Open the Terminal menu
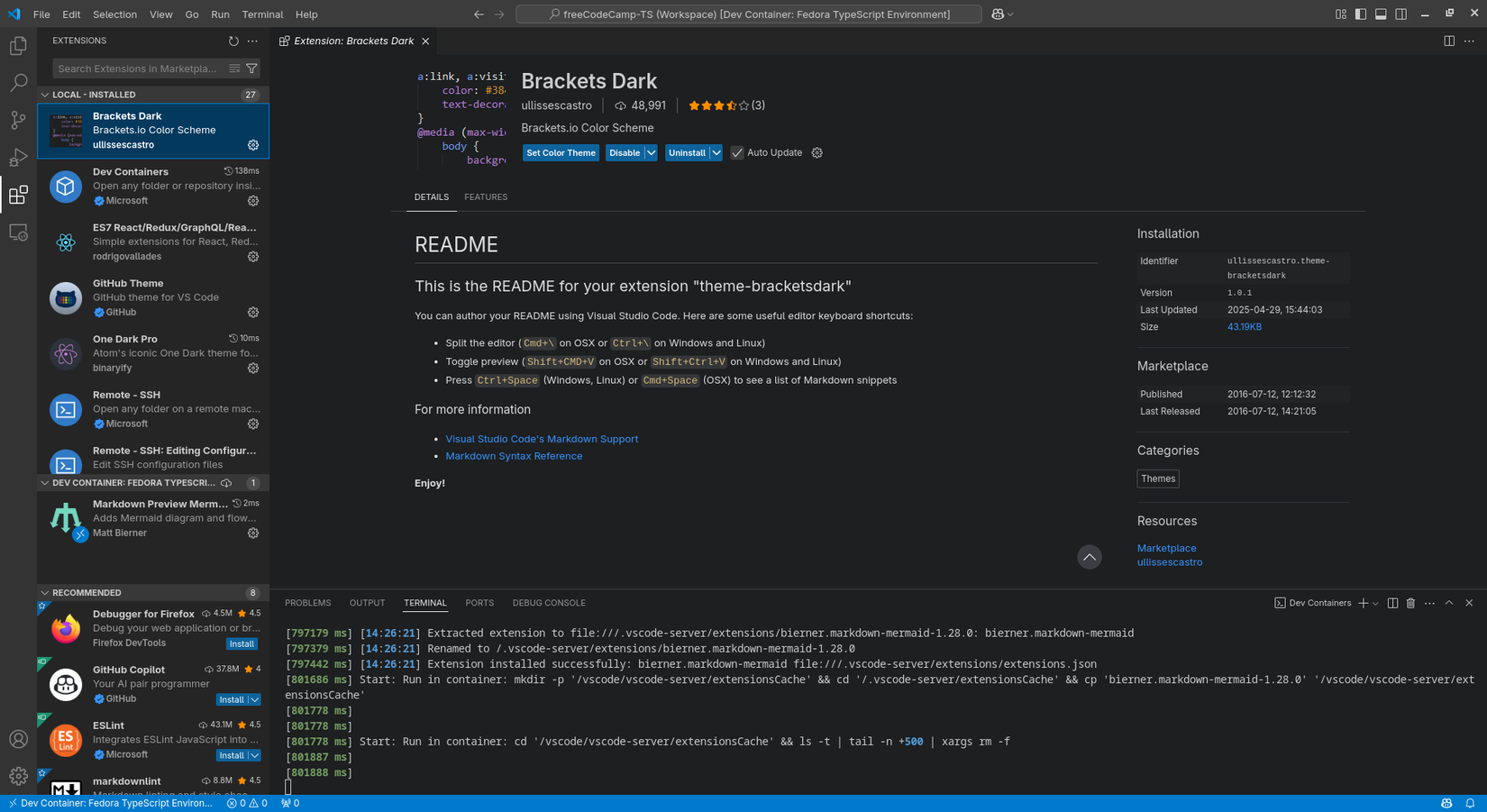The image size is (1487, 812). click(262, 14)
